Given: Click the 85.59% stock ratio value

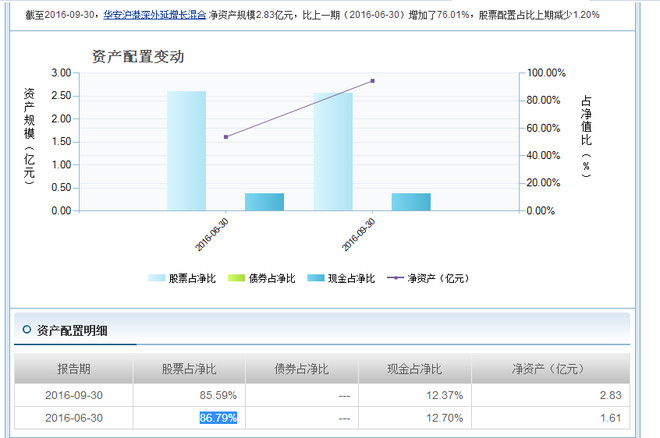Looking at the screenshot, I should point(218,395).
